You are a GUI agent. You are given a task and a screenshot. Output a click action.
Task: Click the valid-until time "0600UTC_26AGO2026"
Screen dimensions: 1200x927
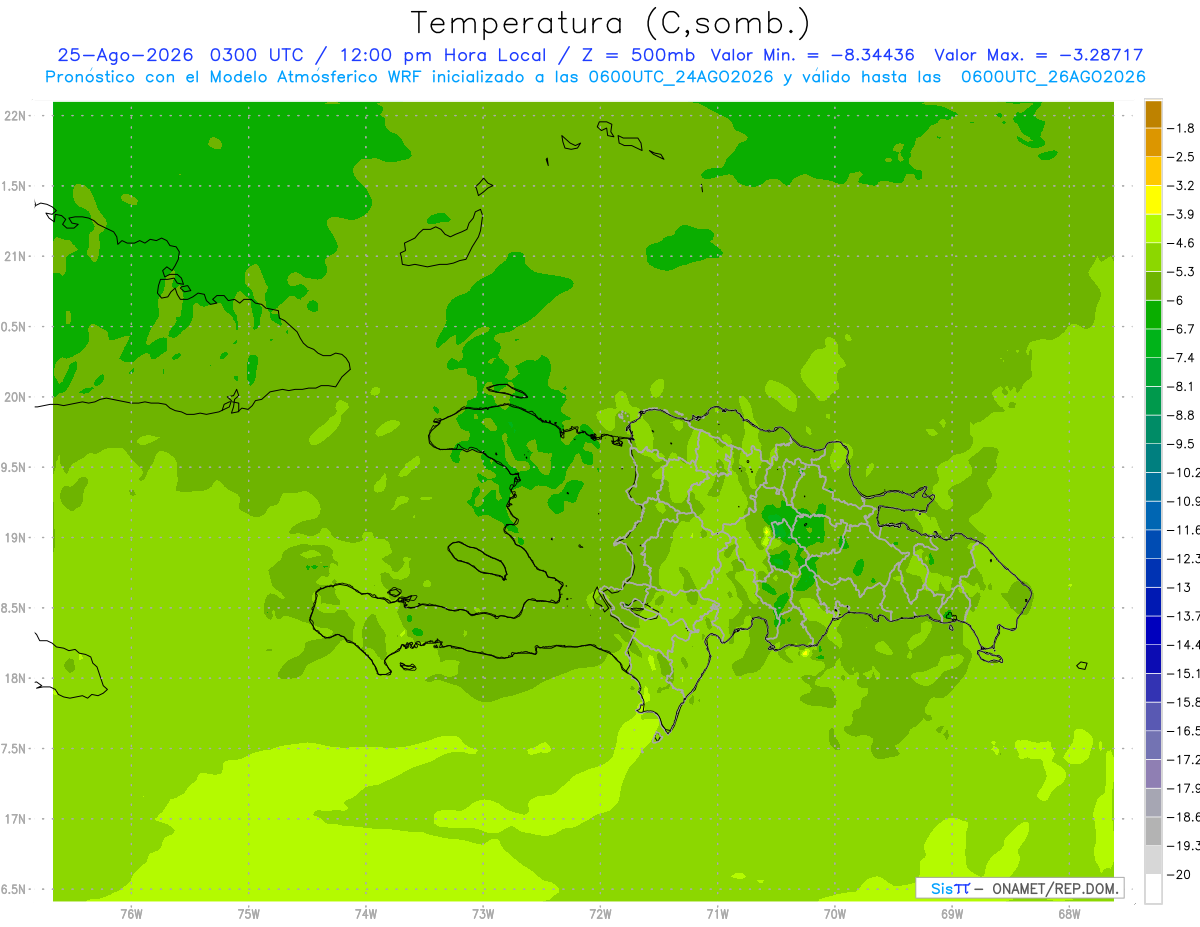click(1053, 76)
